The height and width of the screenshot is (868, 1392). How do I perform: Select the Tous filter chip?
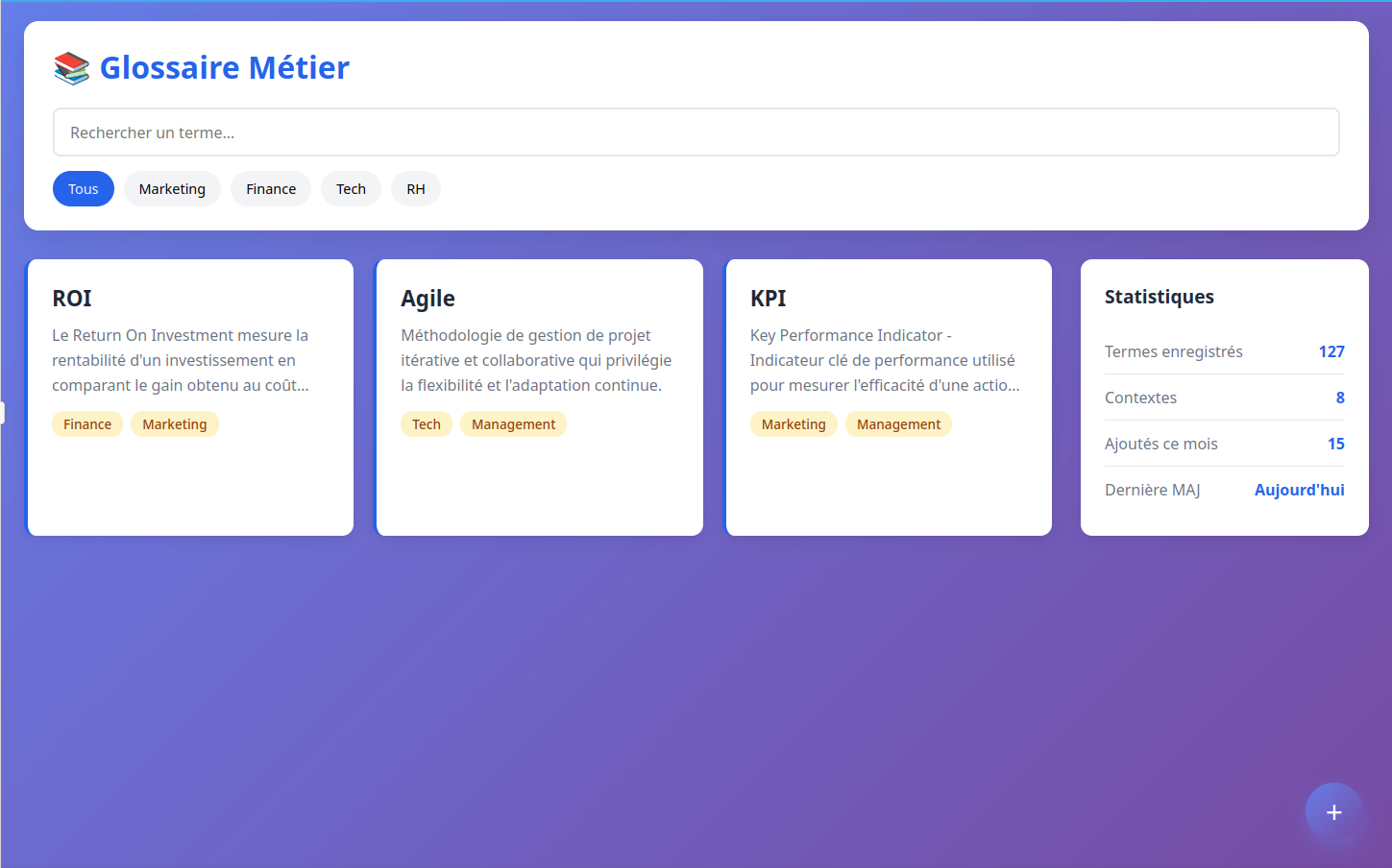pos(84,189)
